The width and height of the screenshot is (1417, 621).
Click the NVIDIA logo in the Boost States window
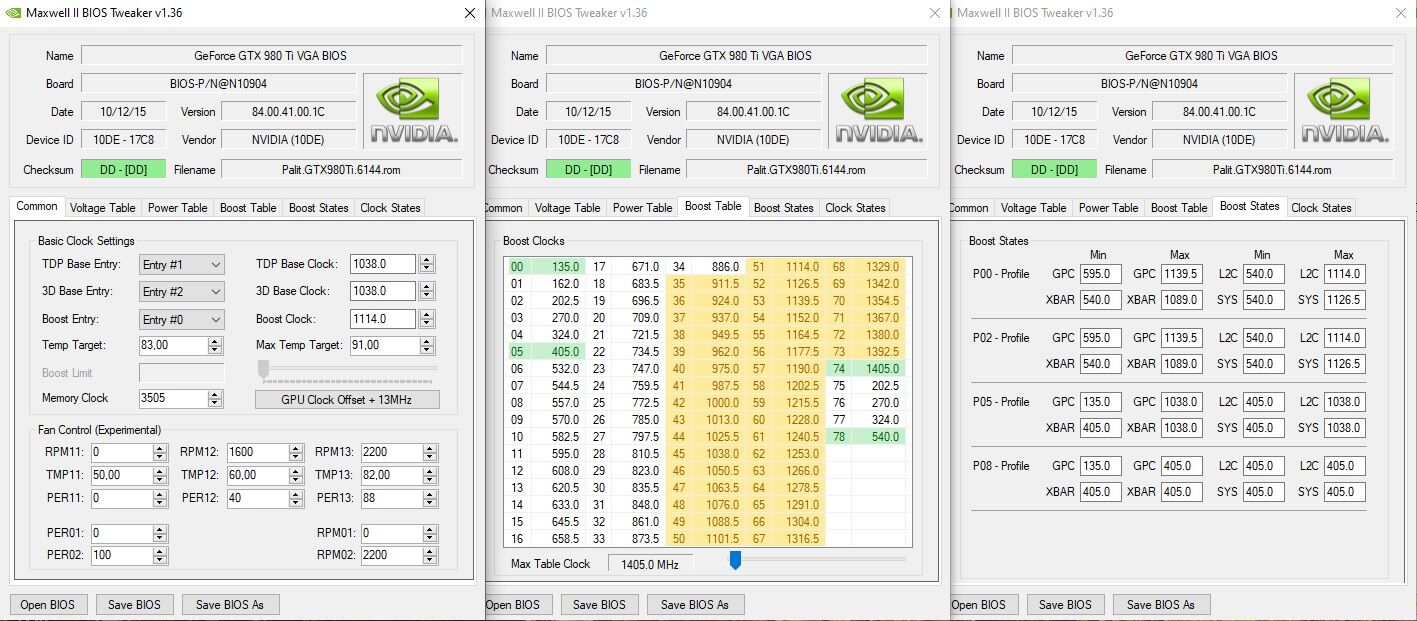[1344, 110]
